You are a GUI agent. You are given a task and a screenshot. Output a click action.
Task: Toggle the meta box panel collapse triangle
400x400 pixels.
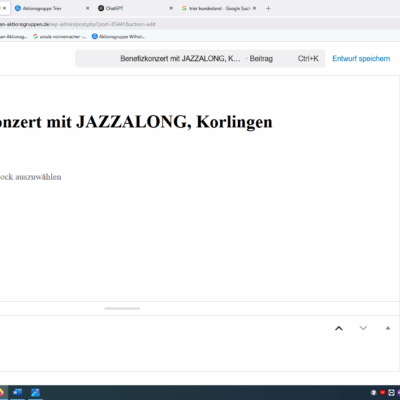(x=388, y=328)
